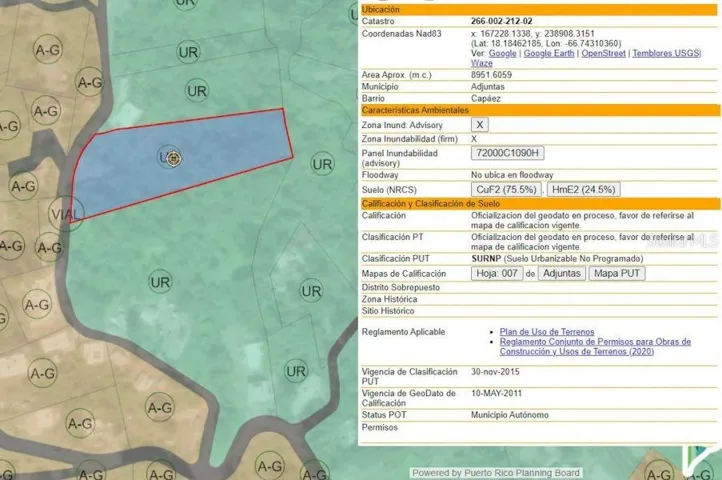
Task: Open the OpenStreet link
Action: click(603, 53)
